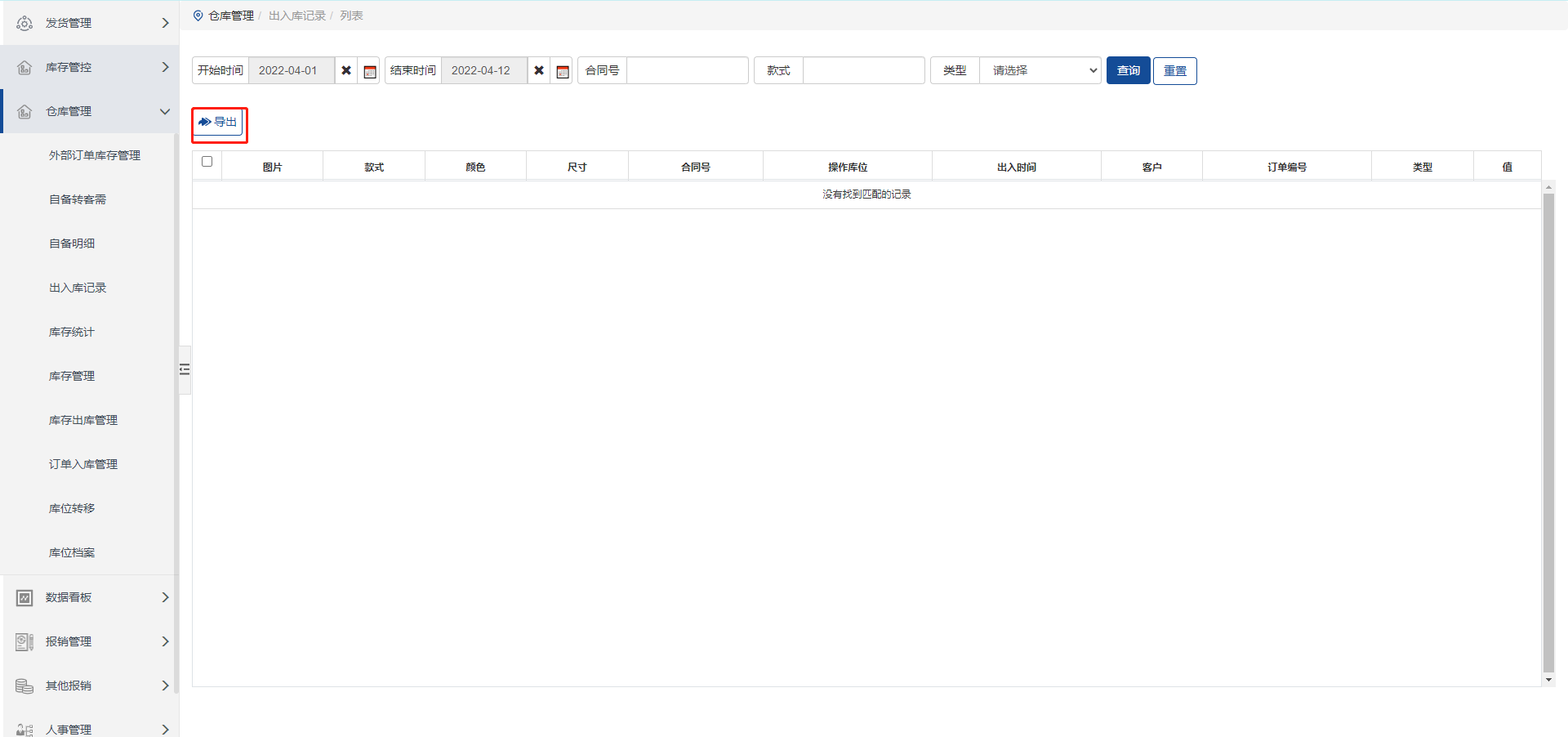
Task: Collapse the 仓库管理 menu section
Action: (165, 111)
